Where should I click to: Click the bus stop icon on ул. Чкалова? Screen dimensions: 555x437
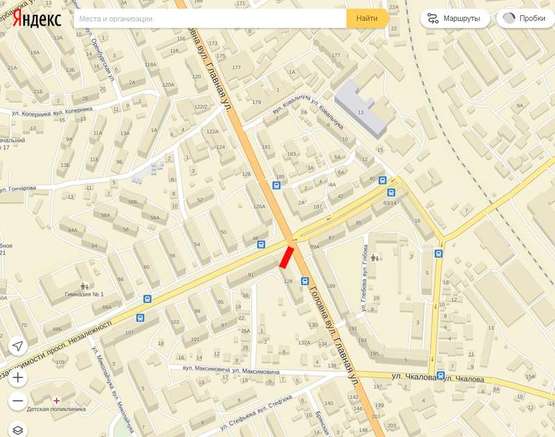coord(441,375)
